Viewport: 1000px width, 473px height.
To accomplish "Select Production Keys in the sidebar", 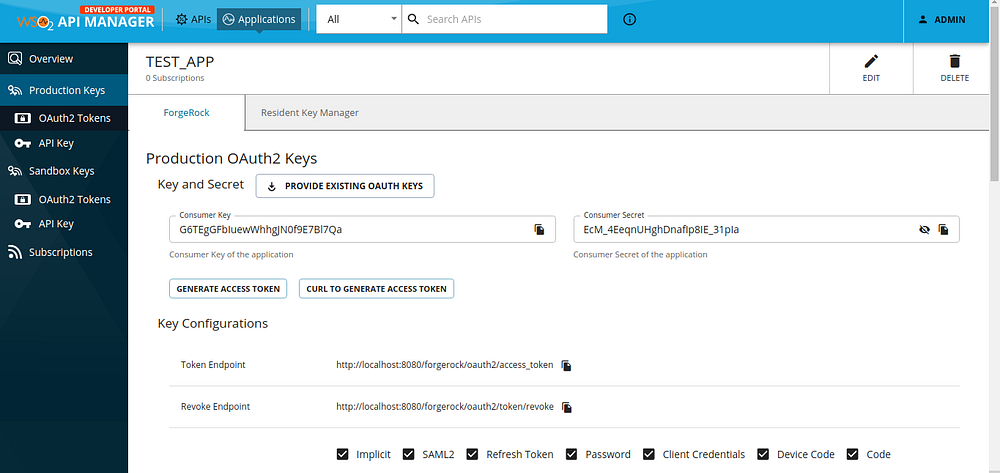I will (x=64, y=91).
